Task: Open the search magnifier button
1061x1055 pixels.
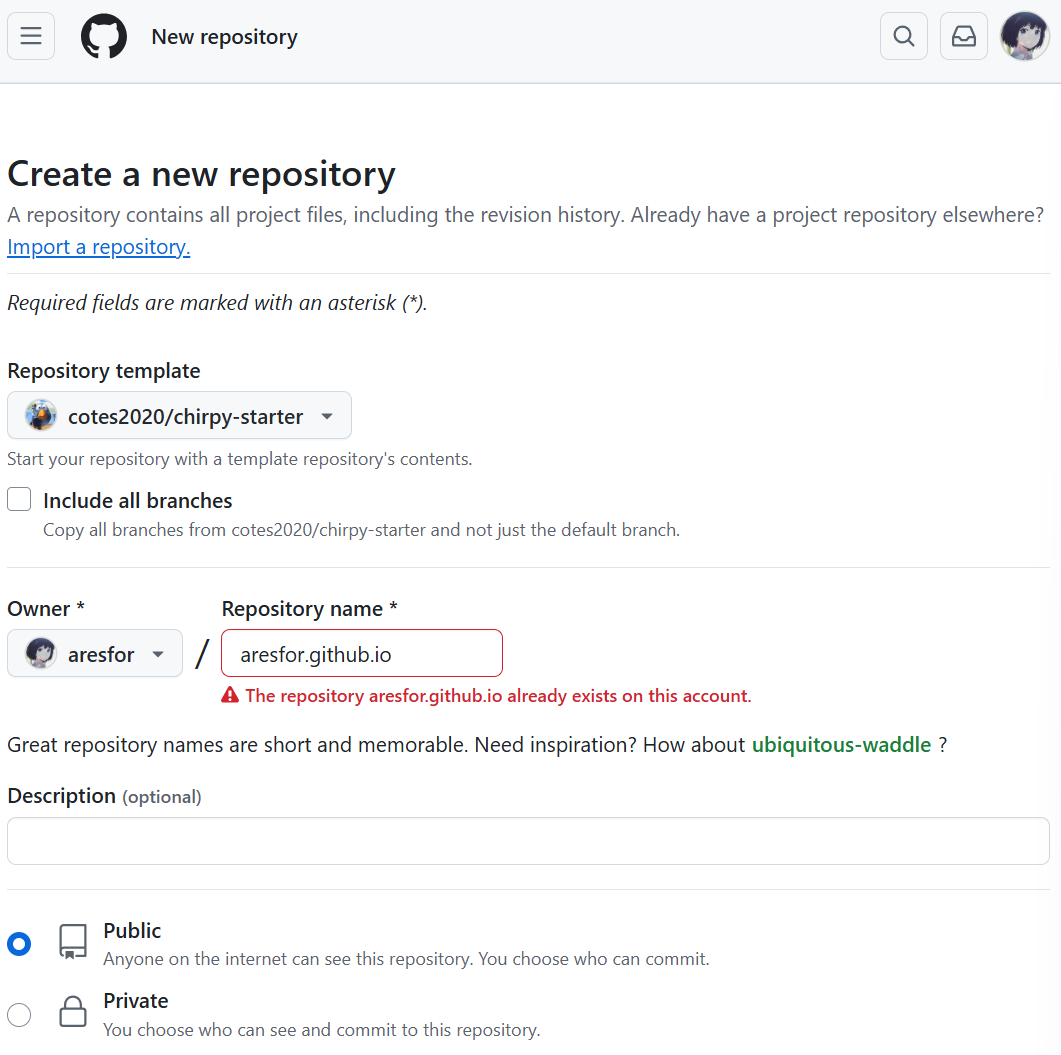Action: [903, 36]
